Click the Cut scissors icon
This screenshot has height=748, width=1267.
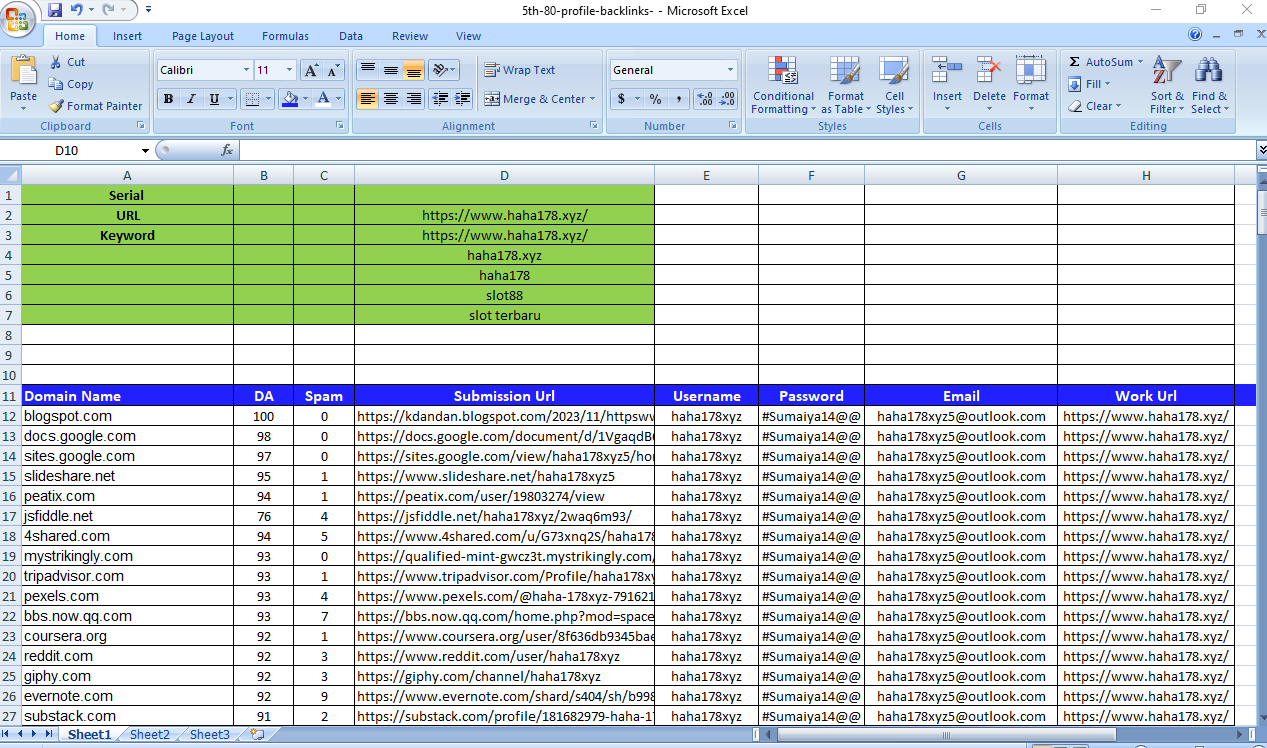[x=56, y=62]
